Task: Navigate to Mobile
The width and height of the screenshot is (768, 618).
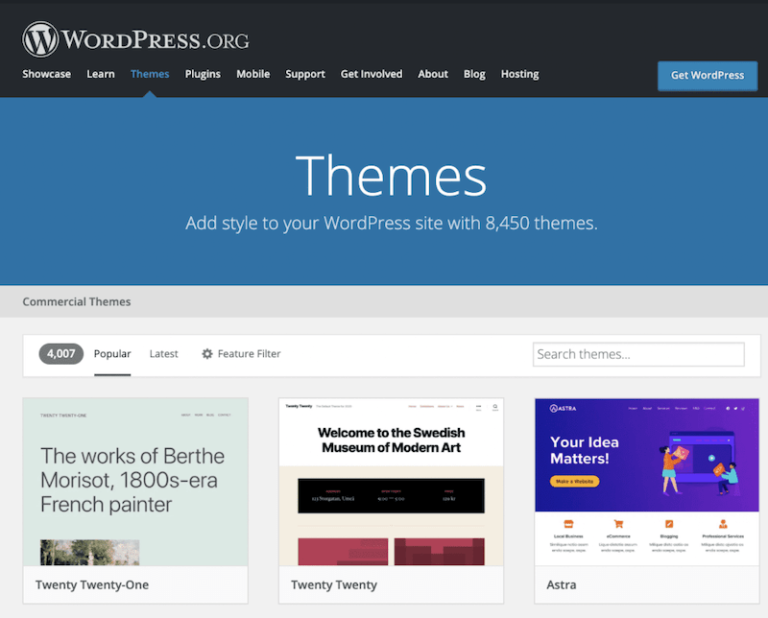Action: coord(253,74)
